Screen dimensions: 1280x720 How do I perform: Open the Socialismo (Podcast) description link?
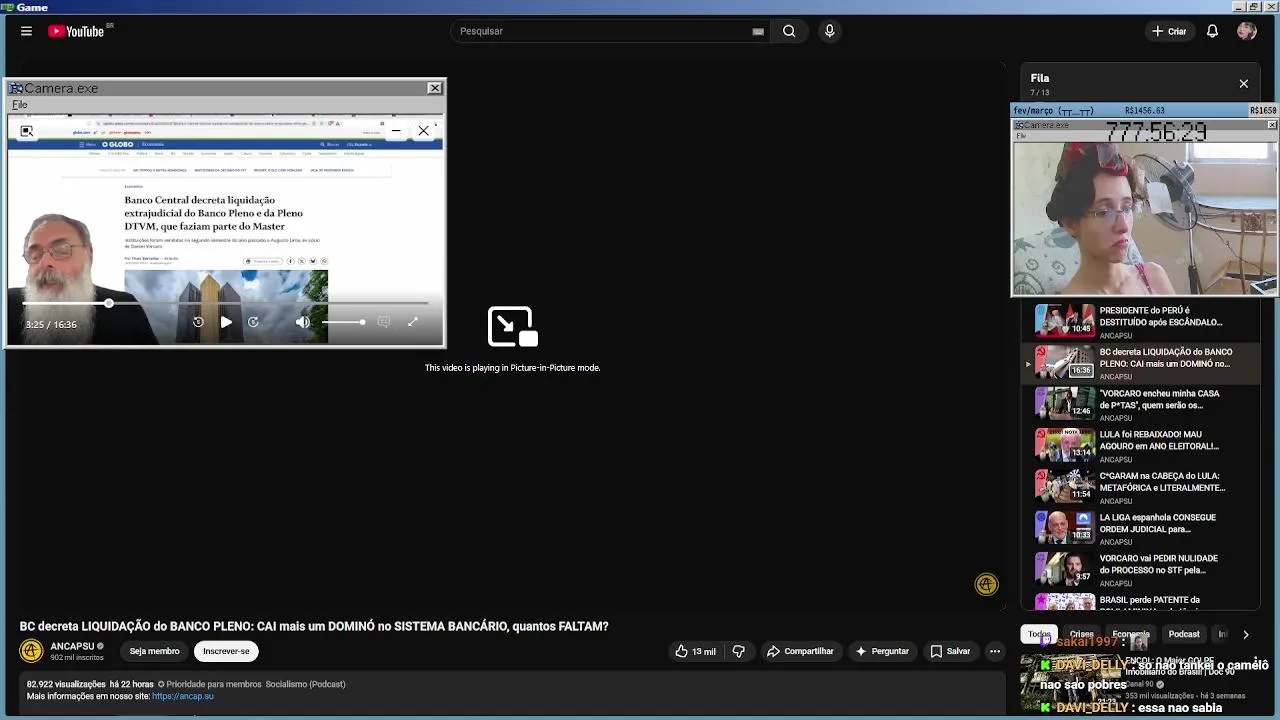(x=305, y=684)
